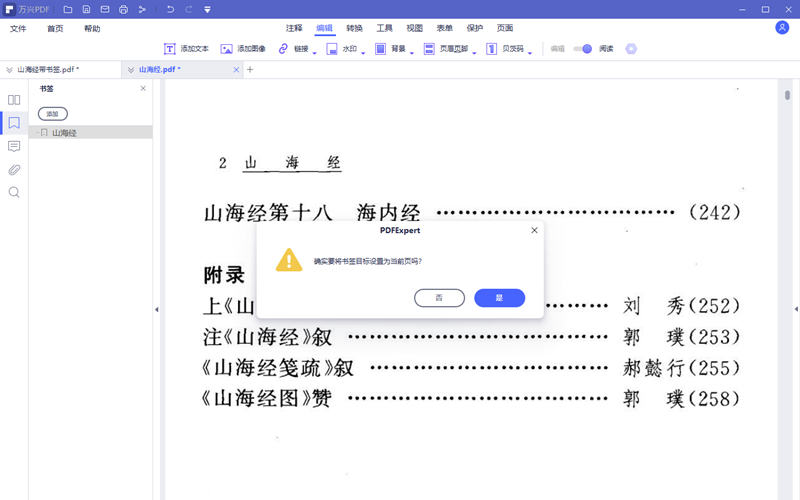This screenshot has width=800, height=500.
Task: Toggle the 编辑/阅读 mode switch
Action: point(582,48)
